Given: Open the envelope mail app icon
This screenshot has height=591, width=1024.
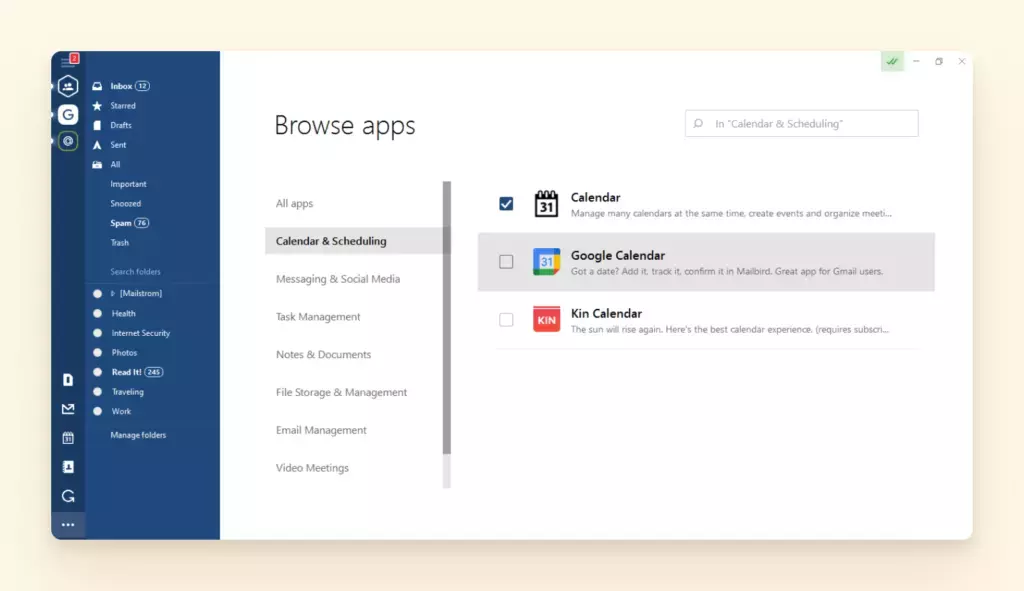Looking at the screenshot, I should pos(68,409).
